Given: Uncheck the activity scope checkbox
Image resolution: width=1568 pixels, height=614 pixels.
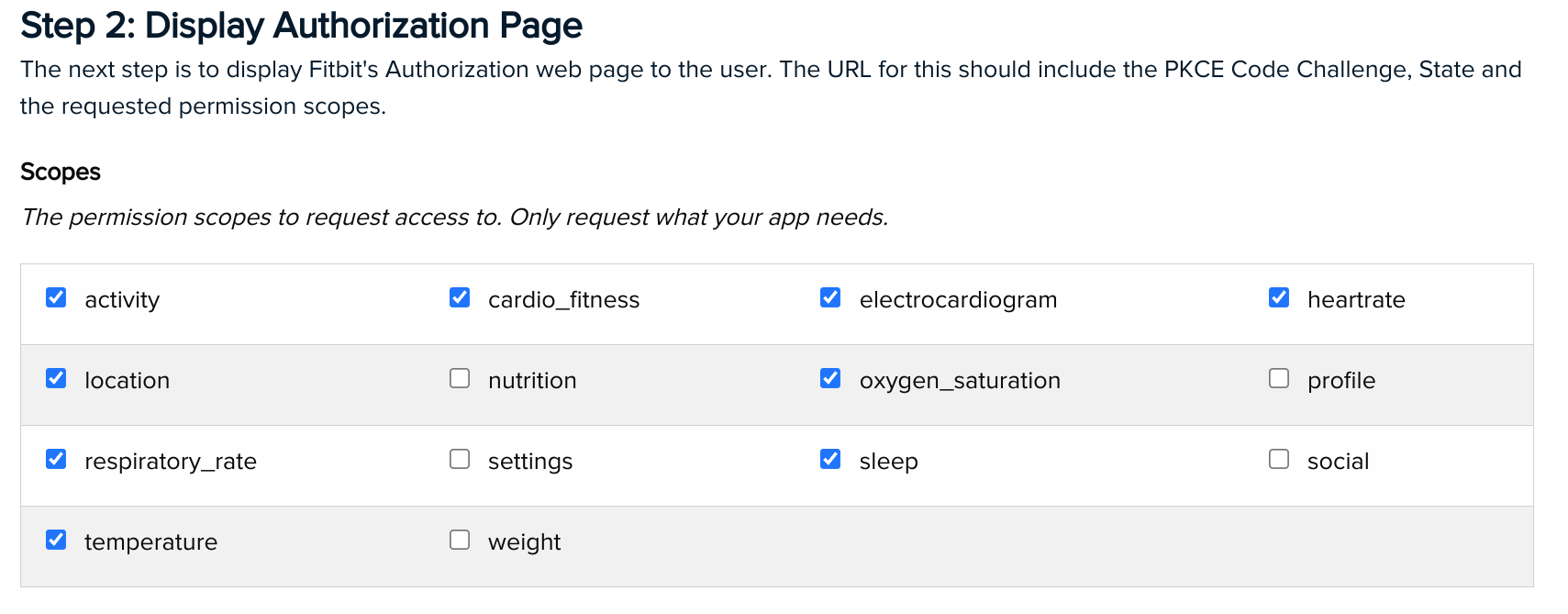Looking at the screenshot, I should 56,298.
